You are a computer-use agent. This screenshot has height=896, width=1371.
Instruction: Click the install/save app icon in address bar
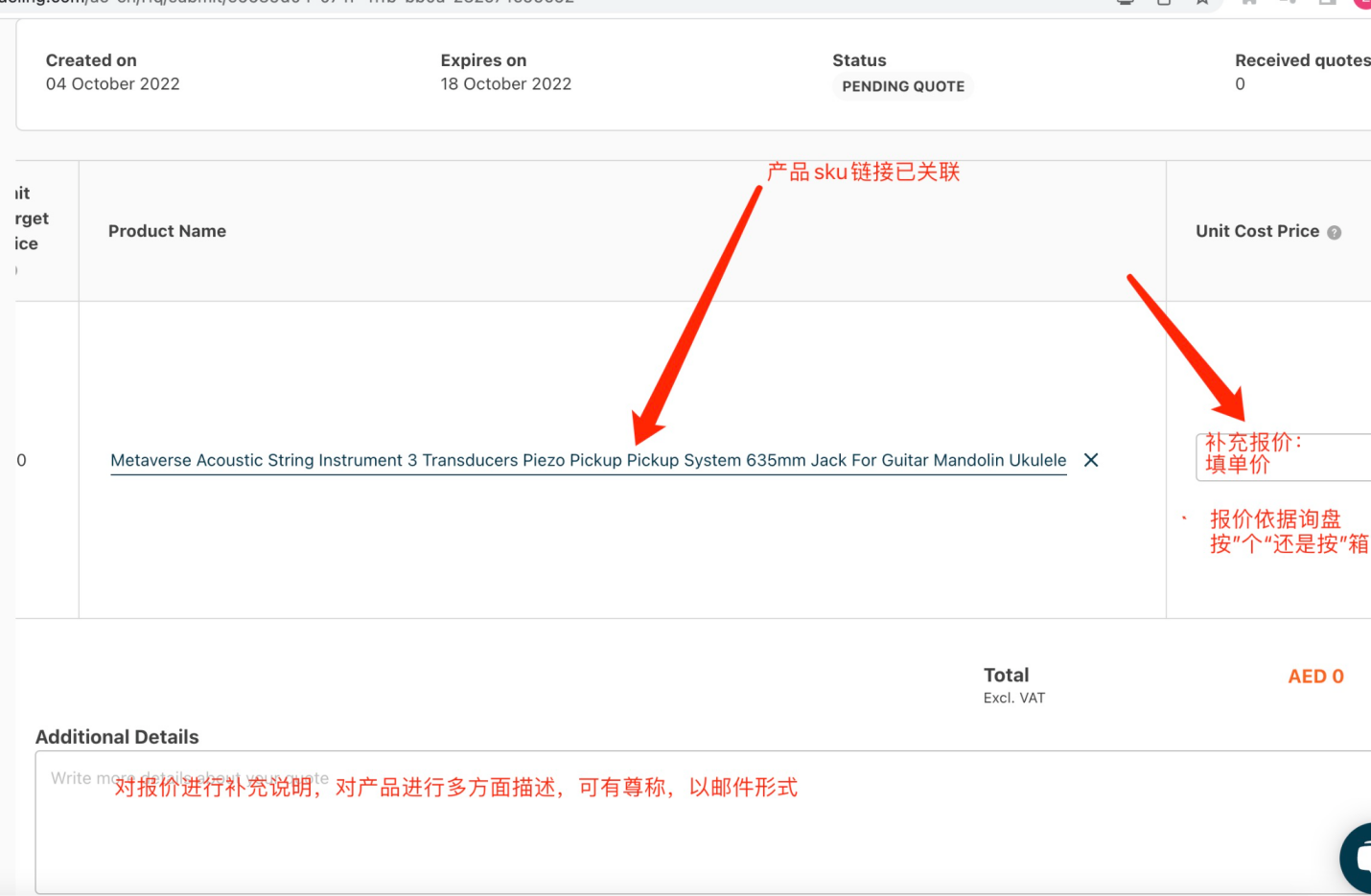click(1163, 3)
